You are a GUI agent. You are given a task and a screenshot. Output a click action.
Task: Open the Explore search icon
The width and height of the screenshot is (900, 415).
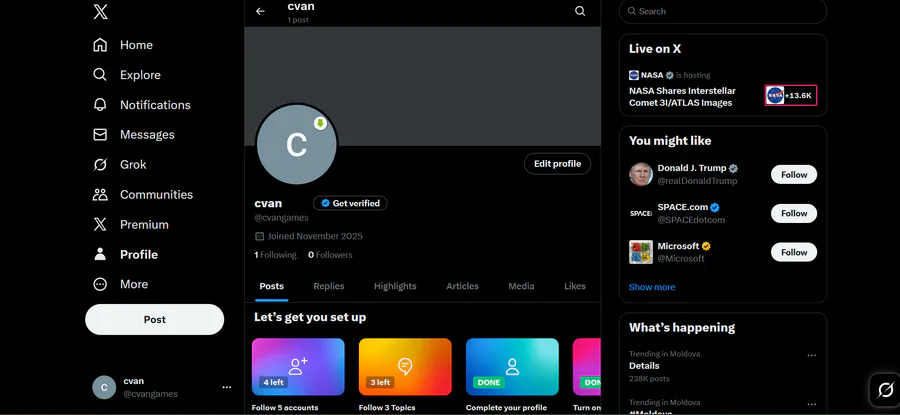[x=100, y=75]
